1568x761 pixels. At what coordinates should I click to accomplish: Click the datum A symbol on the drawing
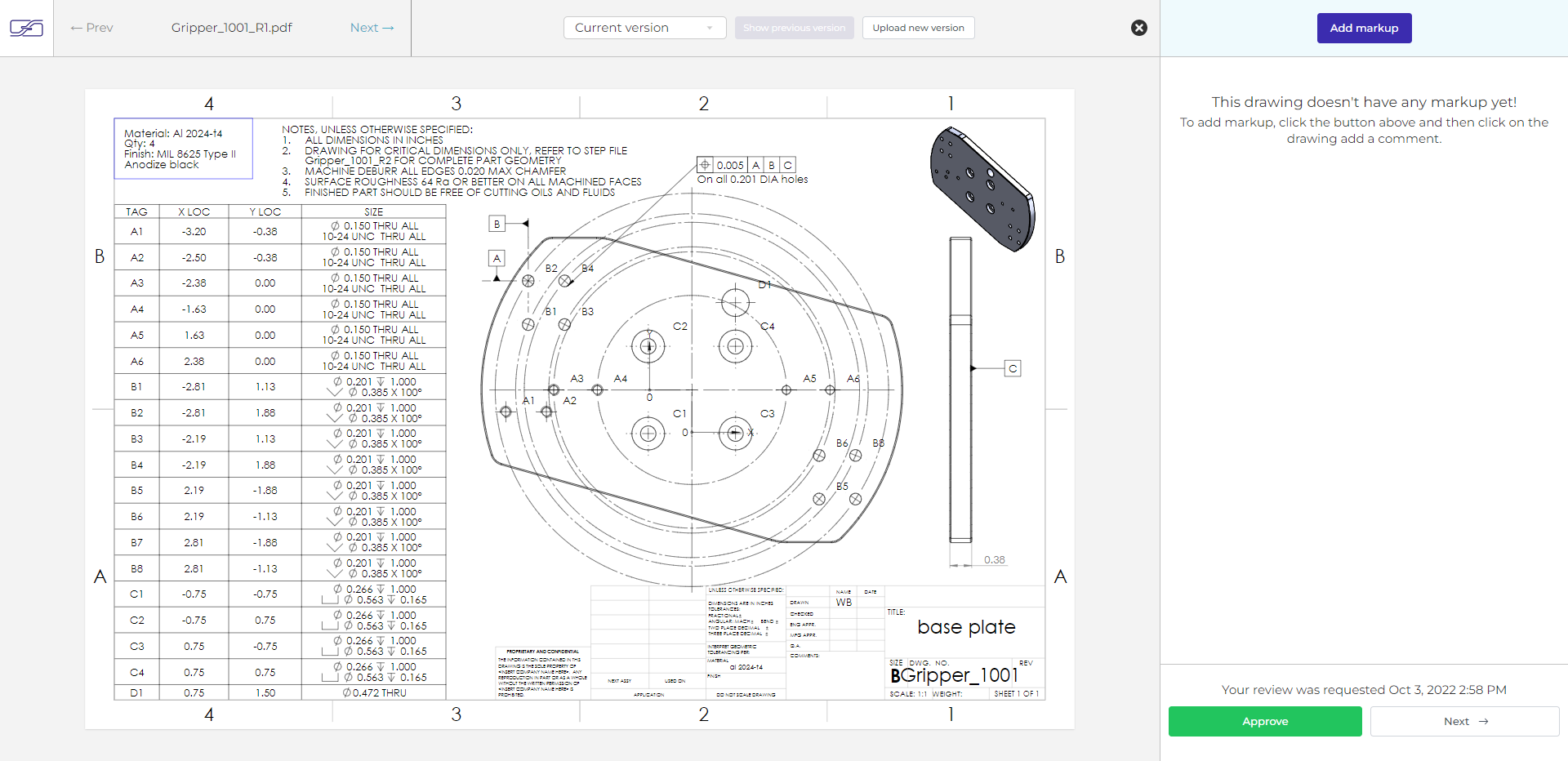click(497, 258)
